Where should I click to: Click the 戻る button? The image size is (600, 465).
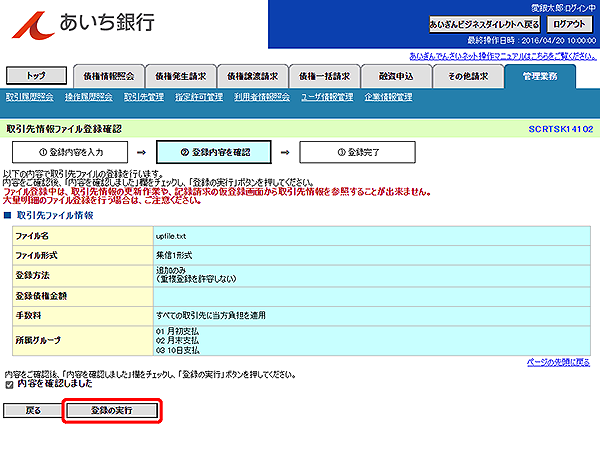[x=33, y=410]
